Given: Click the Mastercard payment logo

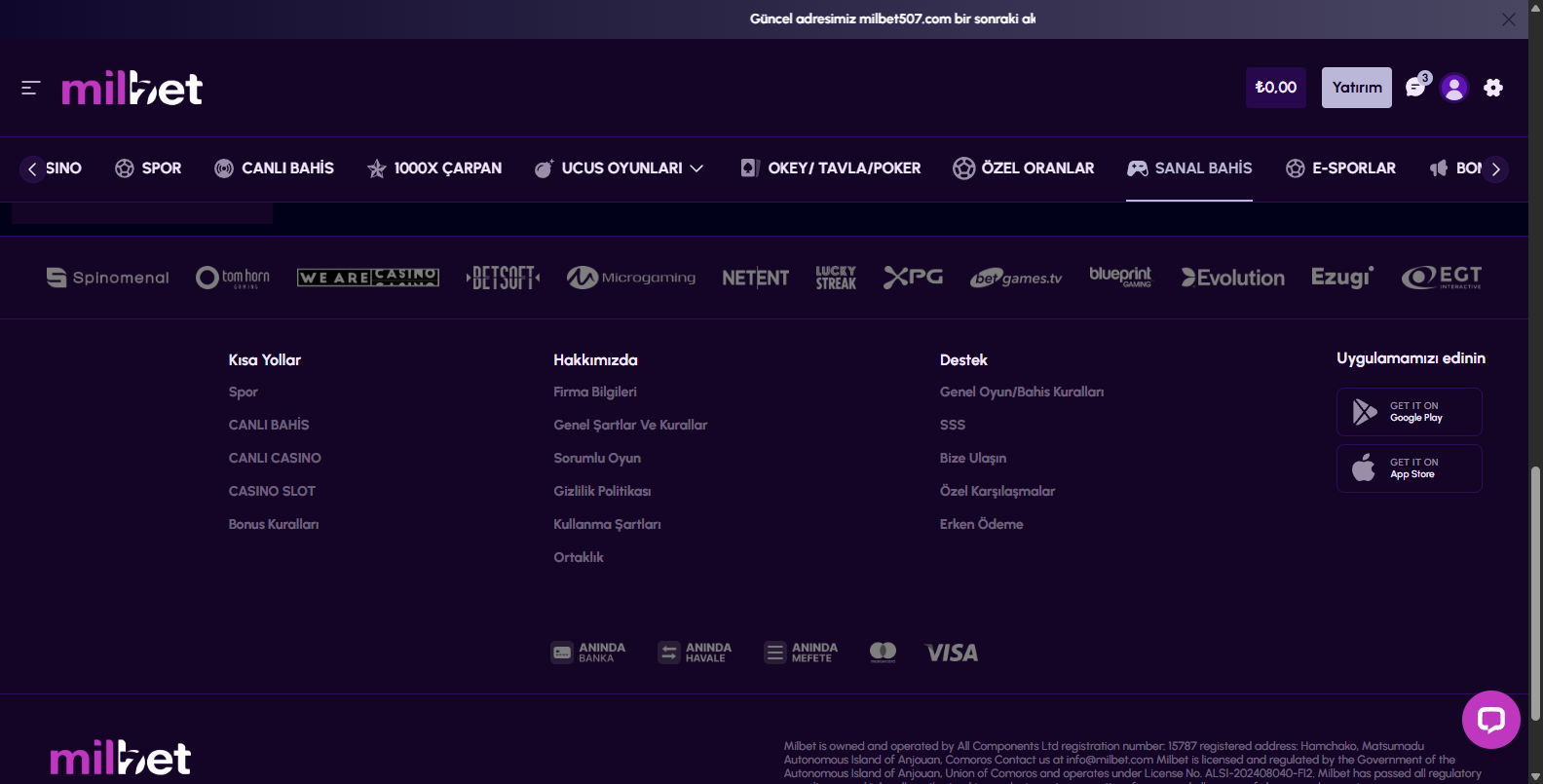Looking at the screenshot, I should (x=883, y=653).
